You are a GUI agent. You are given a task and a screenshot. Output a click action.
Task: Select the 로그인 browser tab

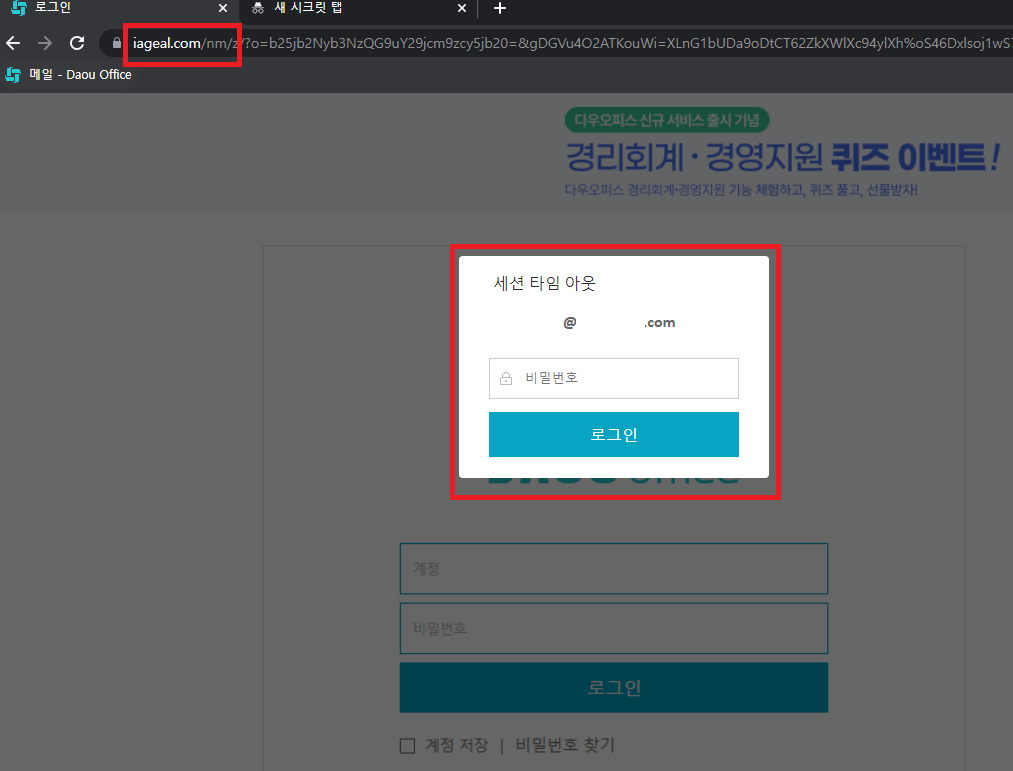(x=110, y=8)
